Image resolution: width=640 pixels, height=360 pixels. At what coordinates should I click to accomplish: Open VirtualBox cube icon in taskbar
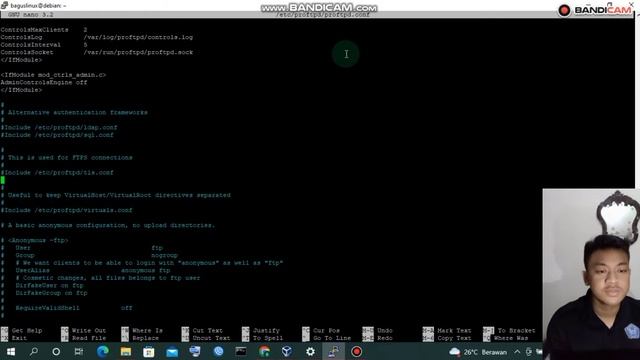tap(287, 351)
